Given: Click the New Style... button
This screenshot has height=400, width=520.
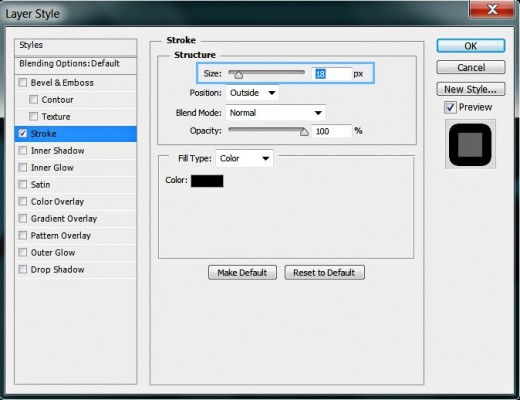Looking at the screenshot, I should pos(471,89).
